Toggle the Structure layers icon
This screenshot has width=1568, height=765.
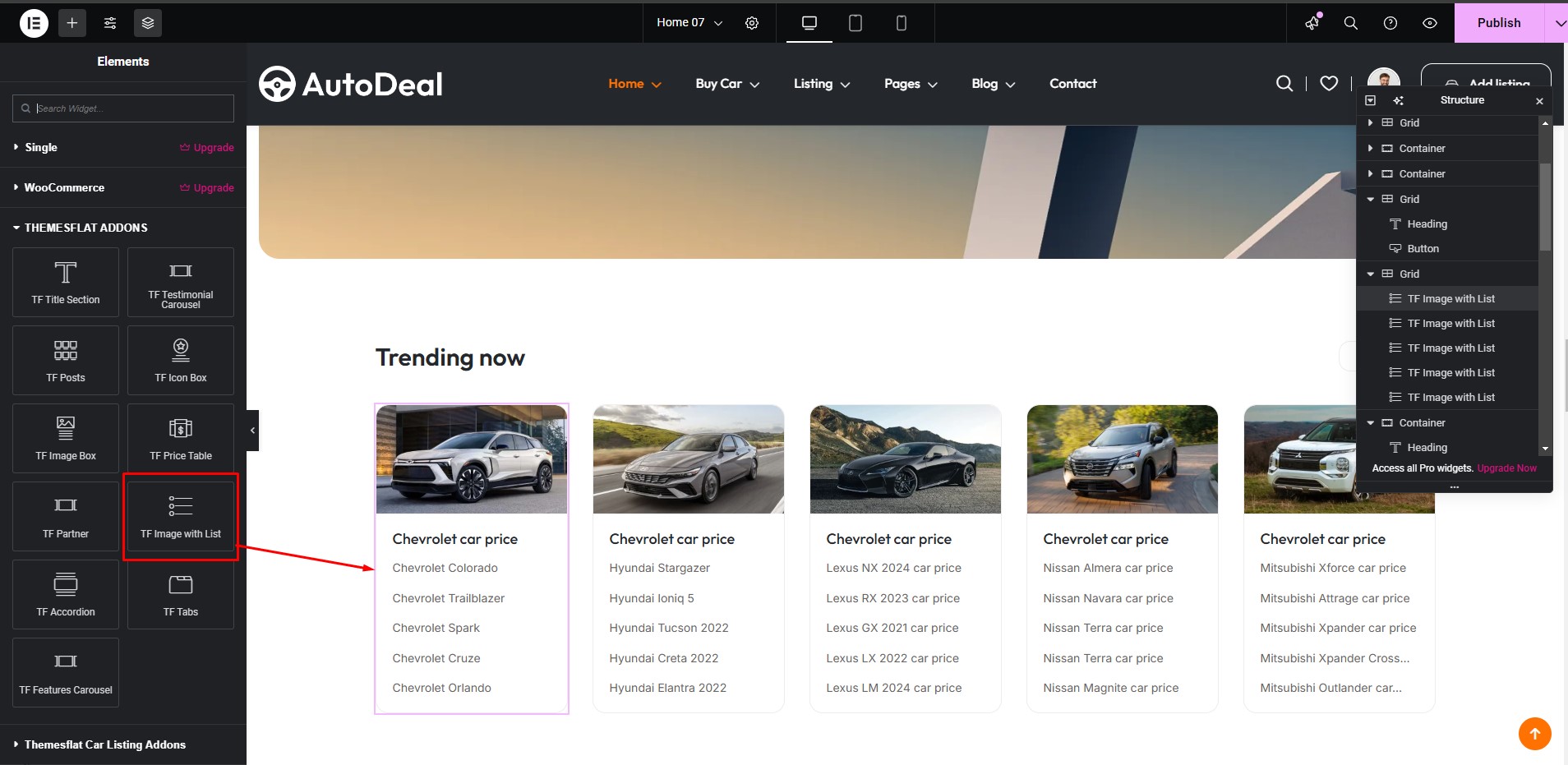(x=148, y=23)
